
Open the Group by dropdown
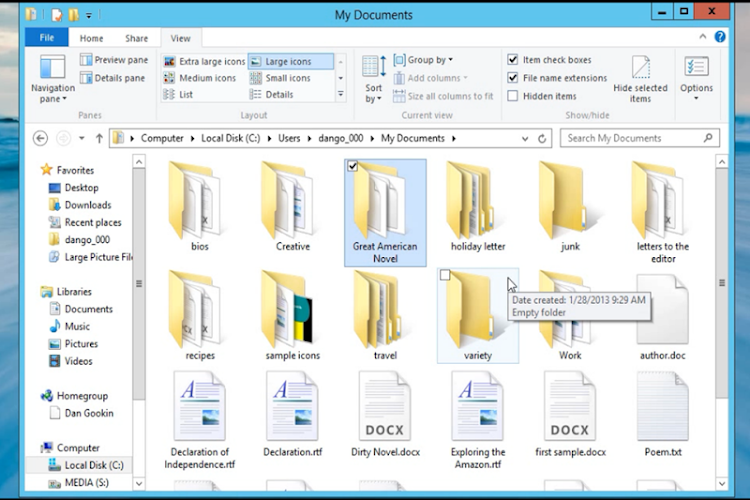pyautogui.click(x=423, y=60)
